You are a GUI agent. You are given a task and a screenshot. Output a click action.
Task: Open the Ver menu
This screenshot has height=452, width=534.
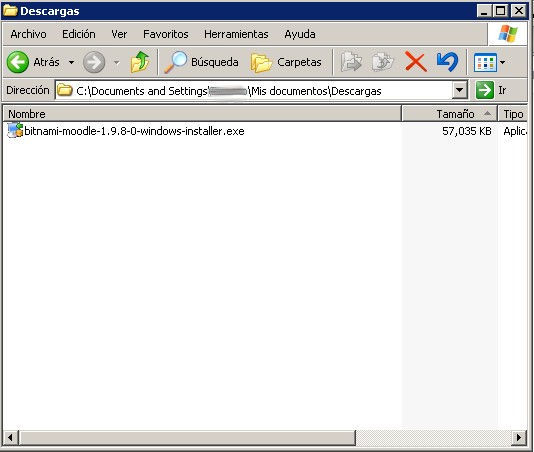click(x=119, y=34)
